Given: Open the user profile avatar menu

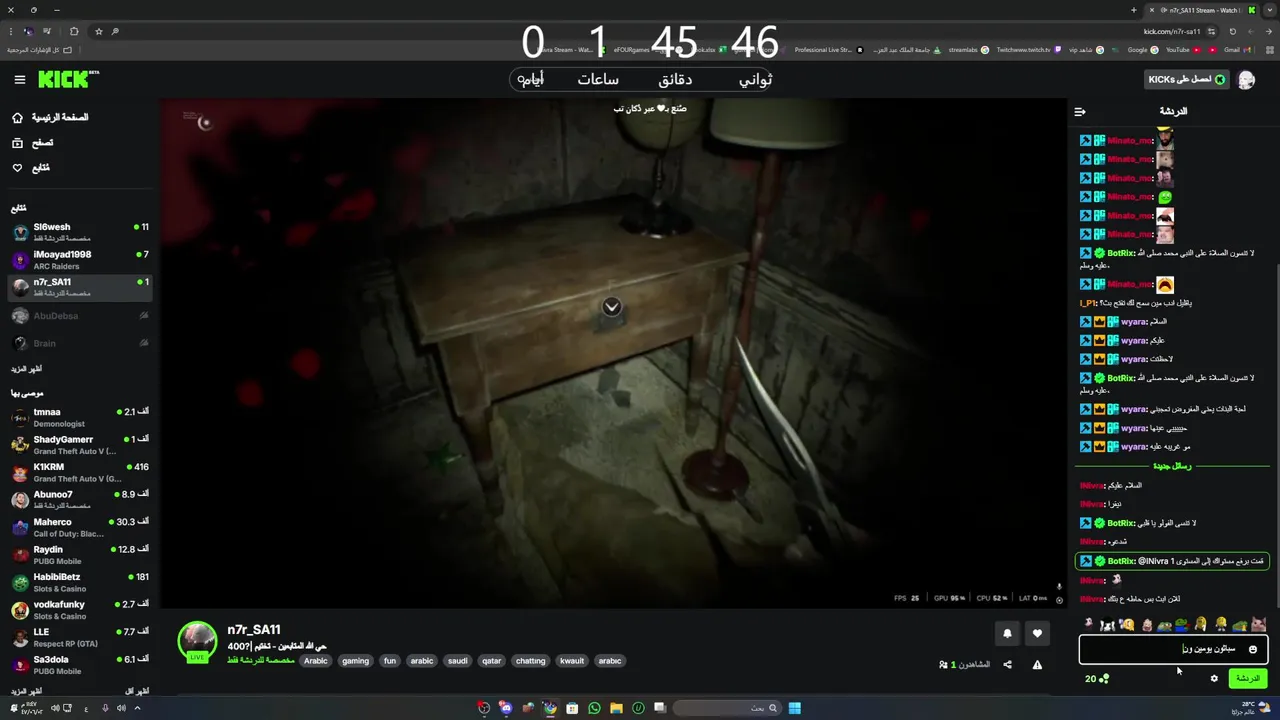Looking at the screenshot, I should pyautogui.click(x=1246, y=80).
